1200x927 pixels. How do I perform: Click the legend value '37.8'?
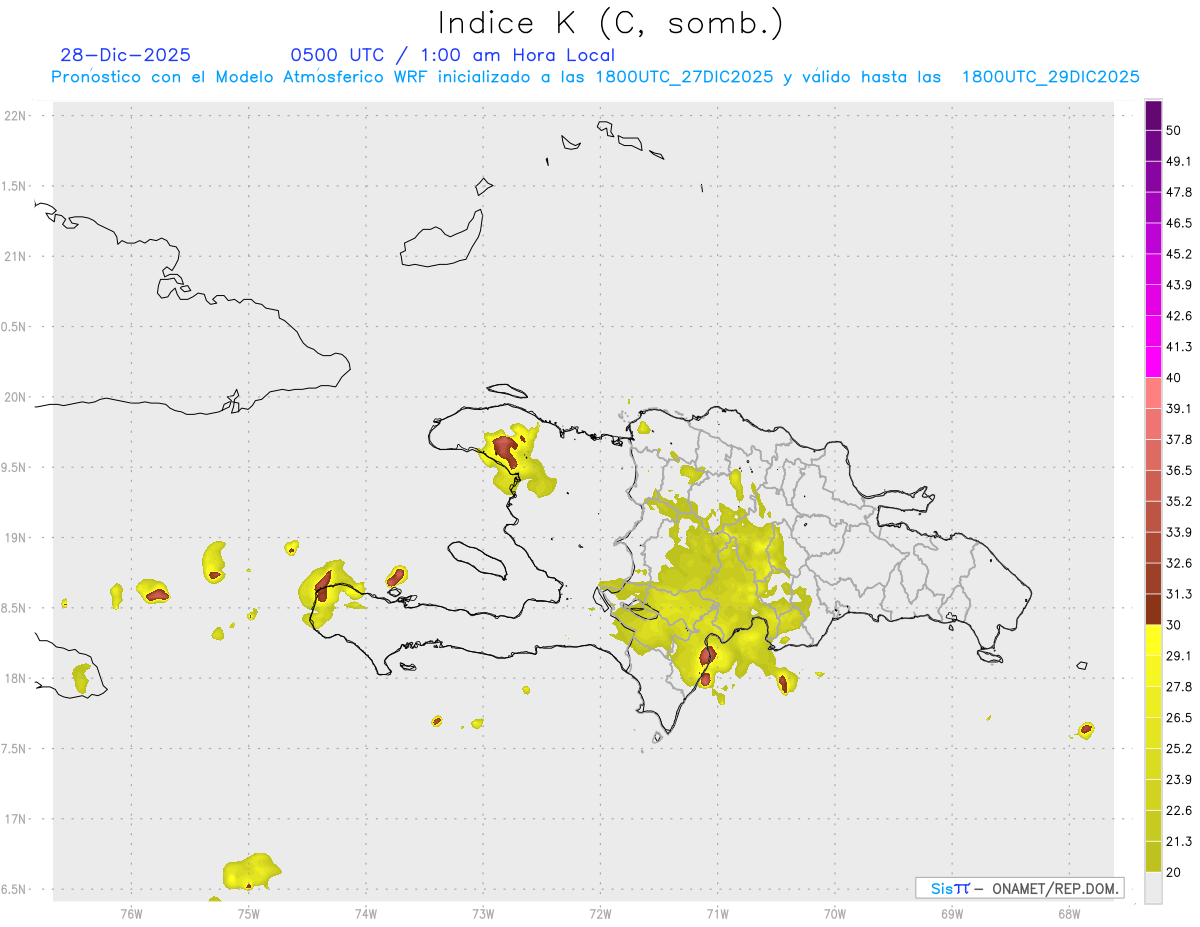(1179, 439)
